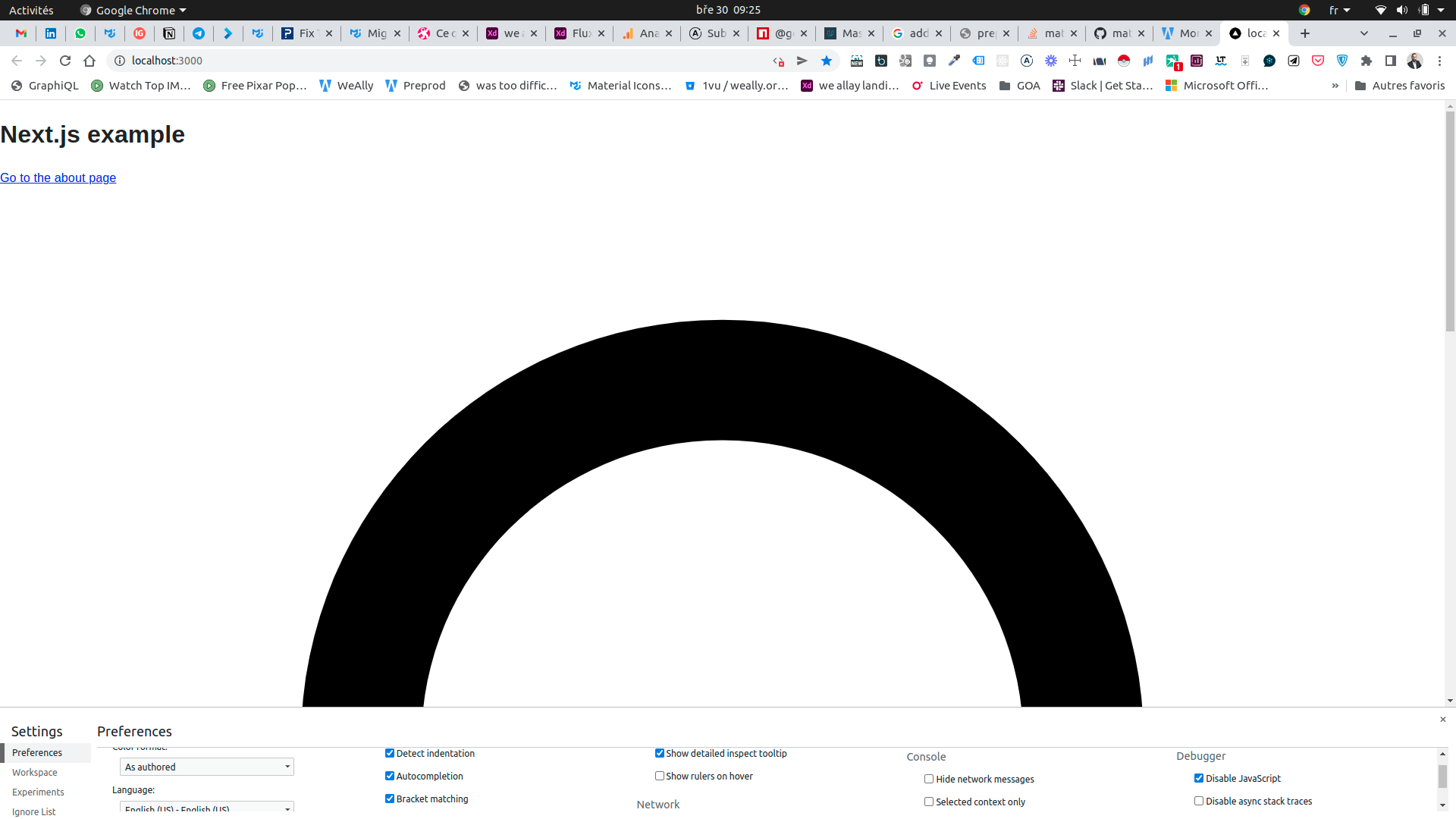Open Experiments in DevTools Settings sidebar
The height and width of the screenshot is (819, 1456).
click(38, 792)
